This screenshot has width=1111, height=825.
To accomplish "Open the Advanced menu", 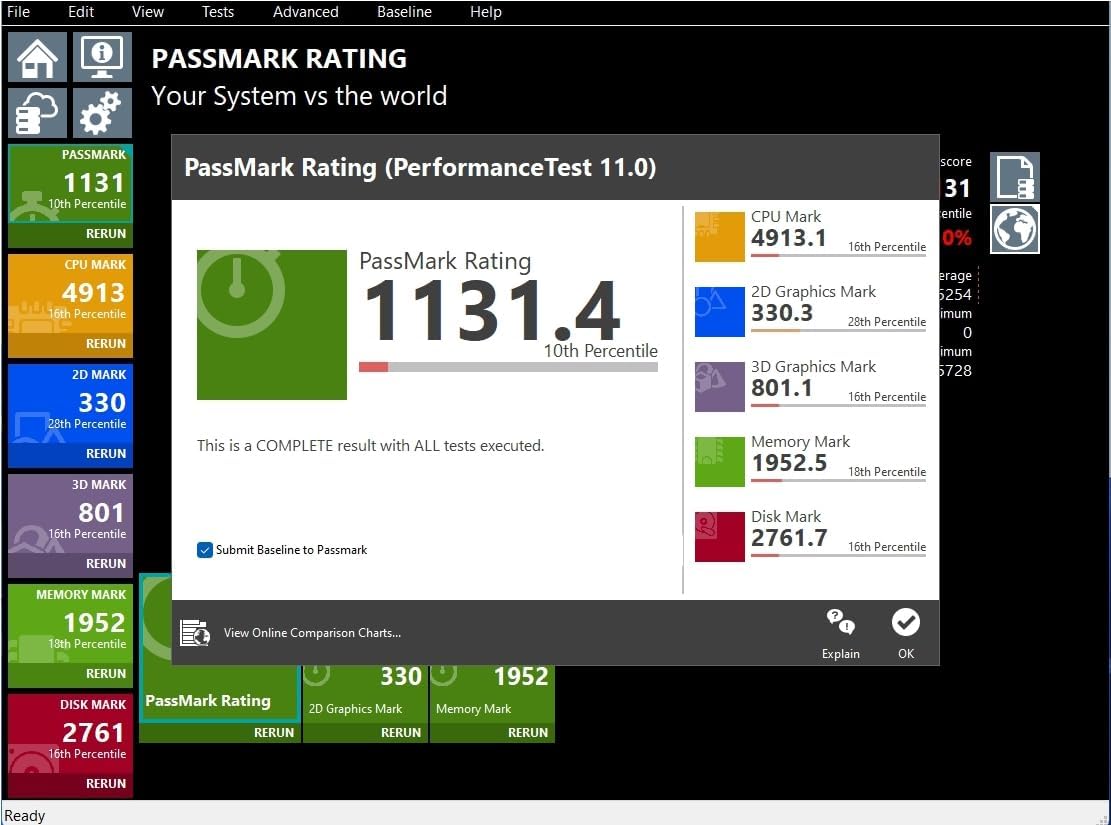I will click(x=305, y=12).
